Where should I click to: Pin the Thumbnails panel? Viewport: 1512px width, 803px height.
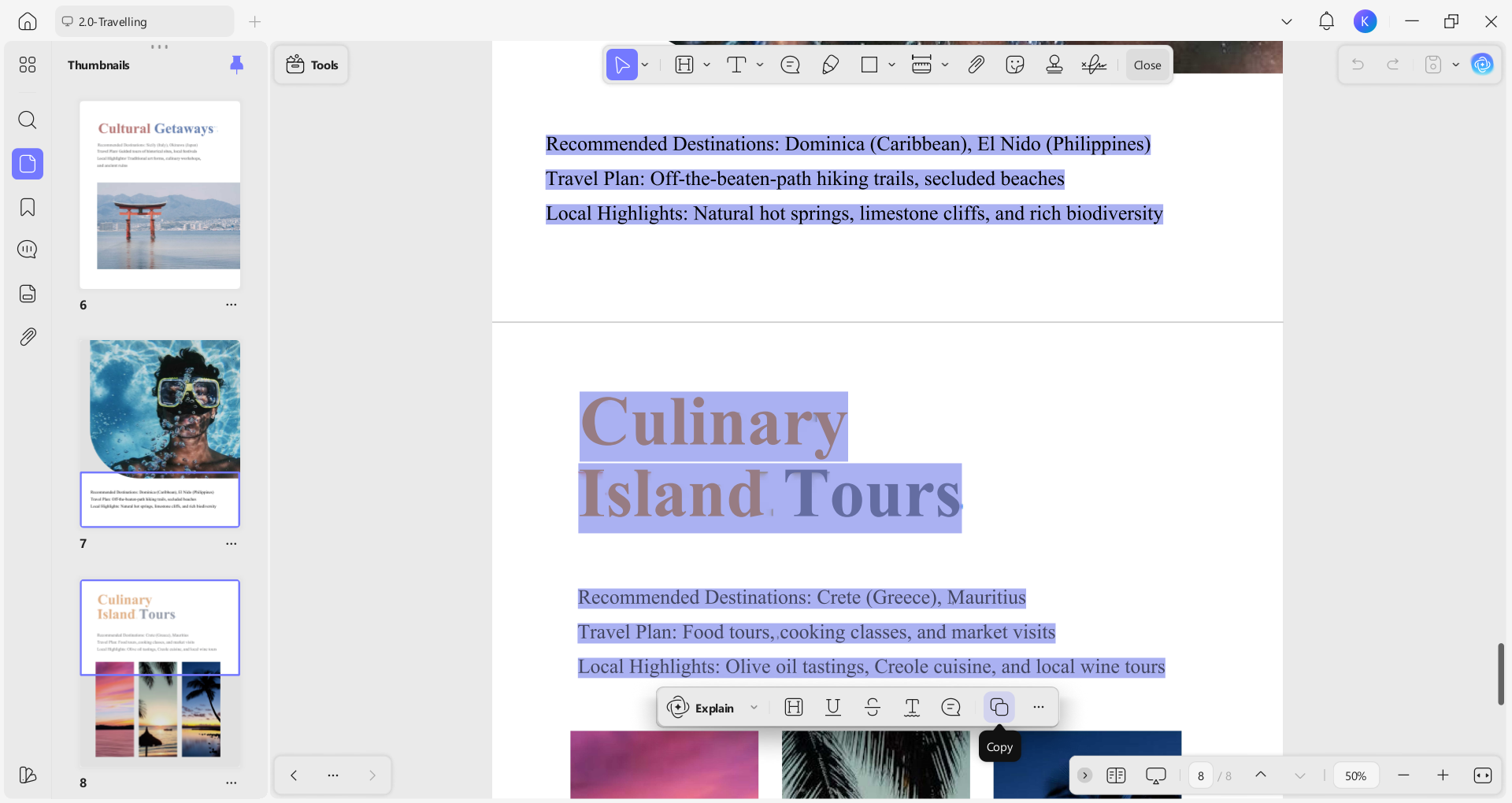point(236,65)
